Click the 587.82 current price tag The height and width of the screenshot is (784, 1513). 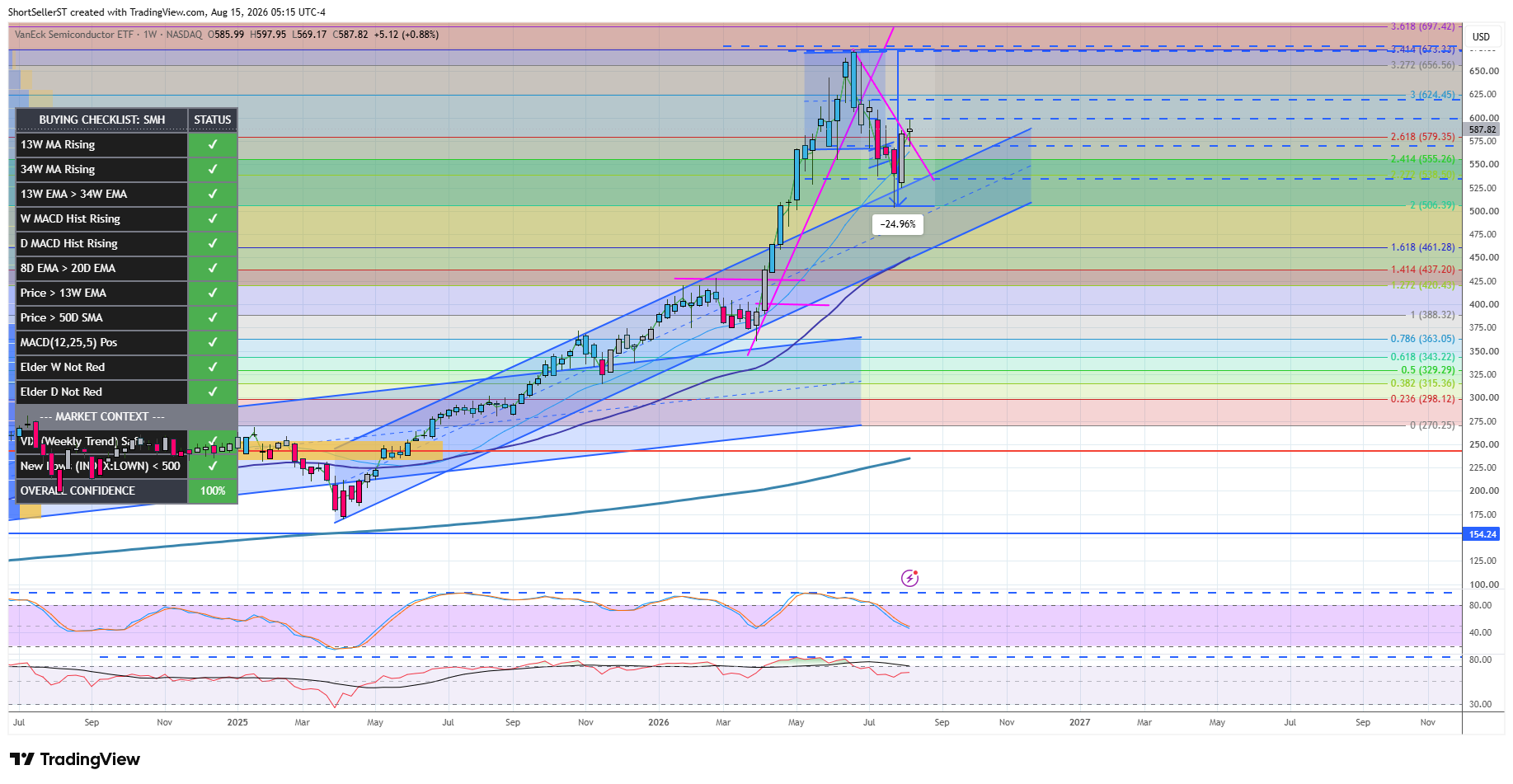click(x=1482, y=129)
